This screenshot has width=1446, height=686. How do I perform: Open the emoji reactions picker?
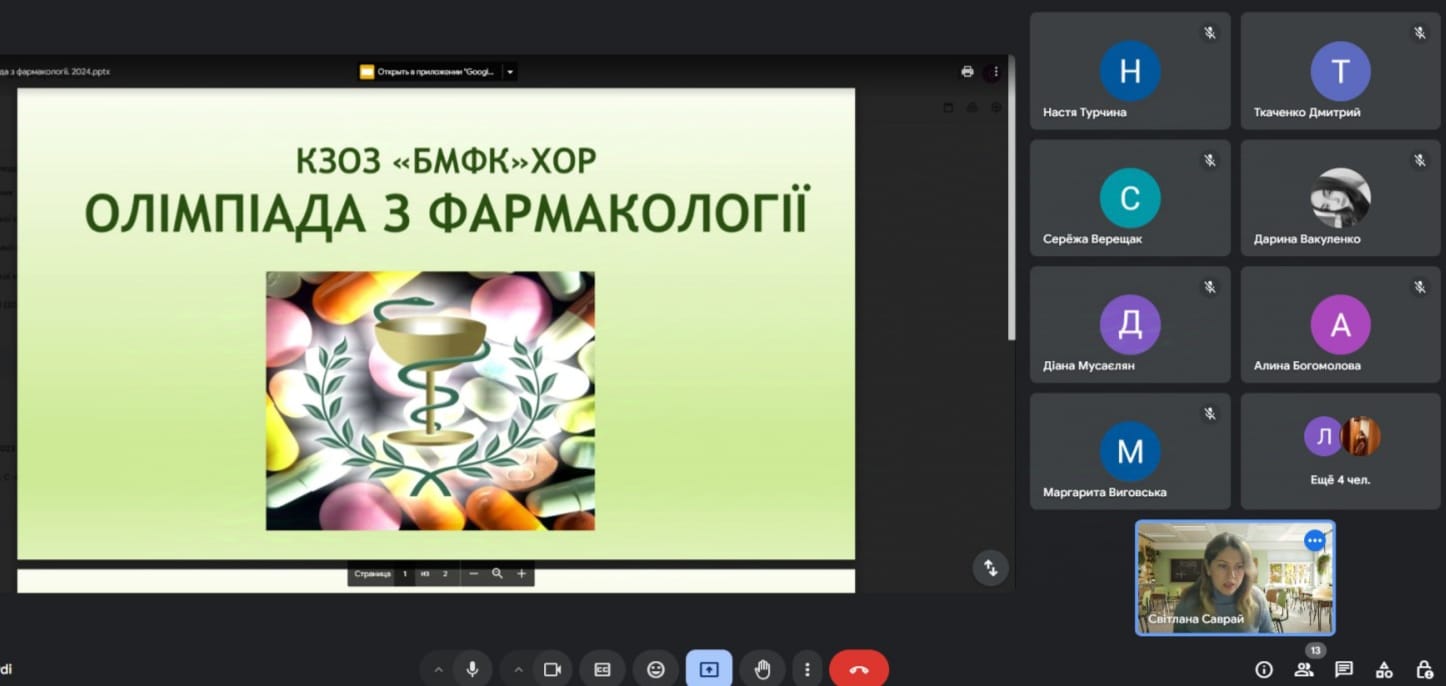656,669
